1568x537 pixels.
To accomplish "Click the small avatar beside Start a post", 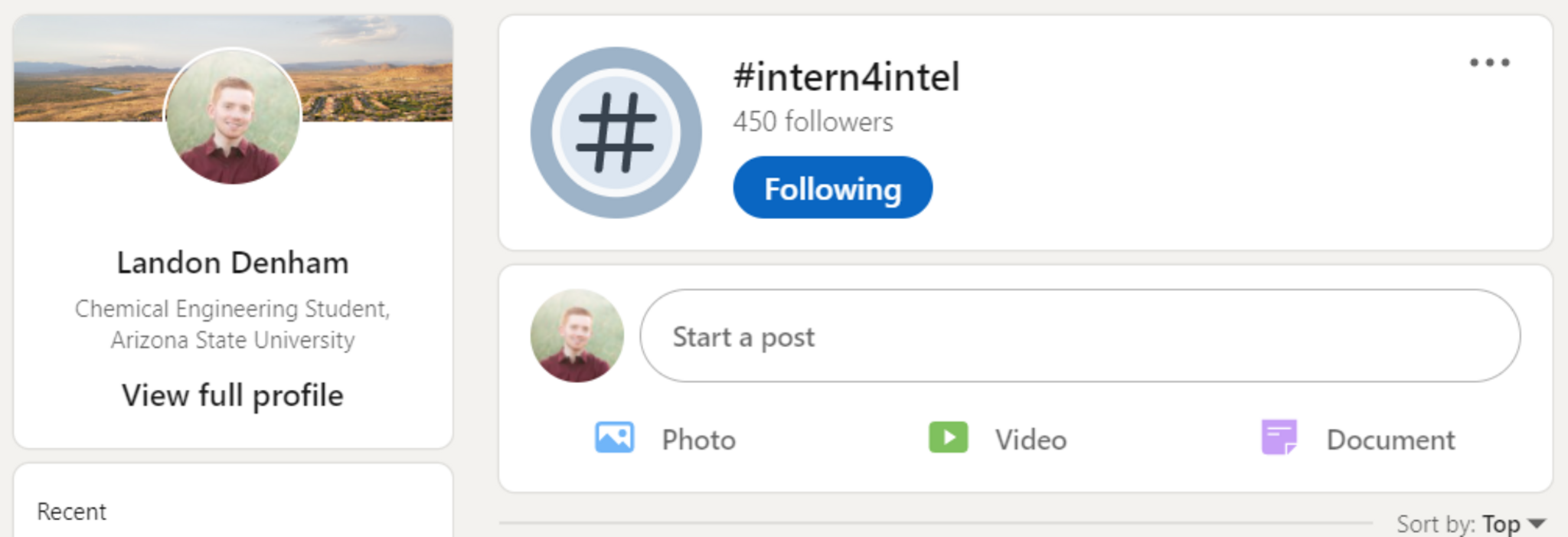I will [x=577, y=336].
